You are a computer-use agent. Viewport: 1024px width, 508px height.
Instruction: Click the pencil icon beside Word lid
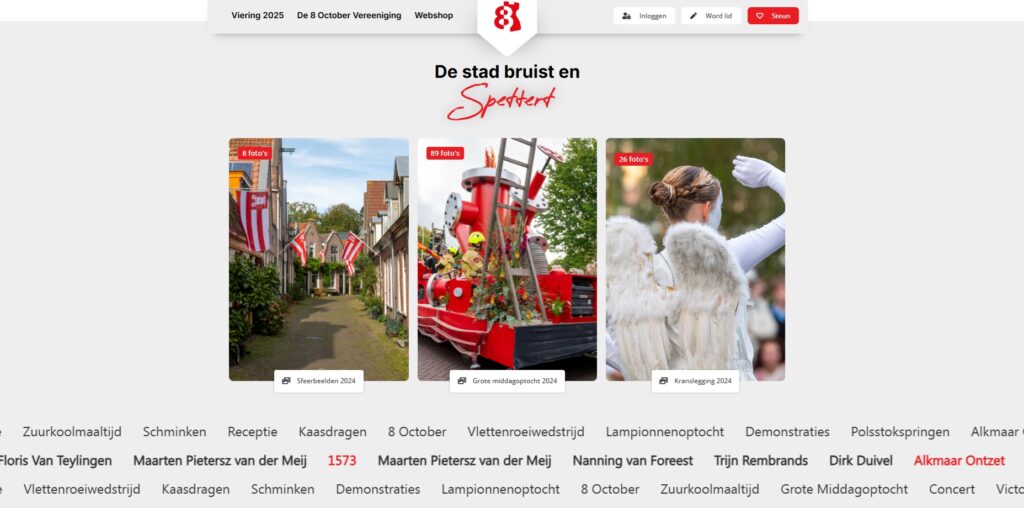click(x=694, y=16)
